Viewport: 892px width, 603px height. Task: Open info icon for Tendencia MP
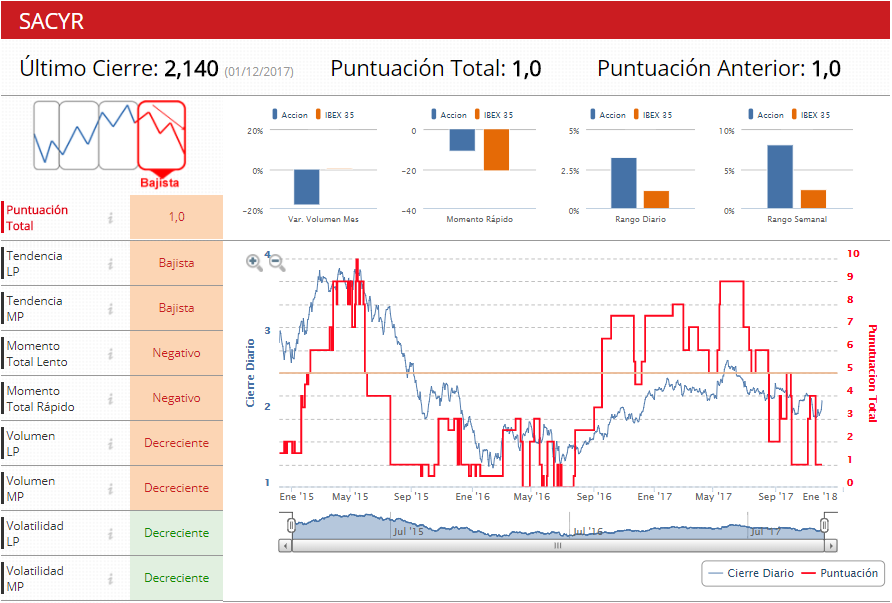point(110,308)
